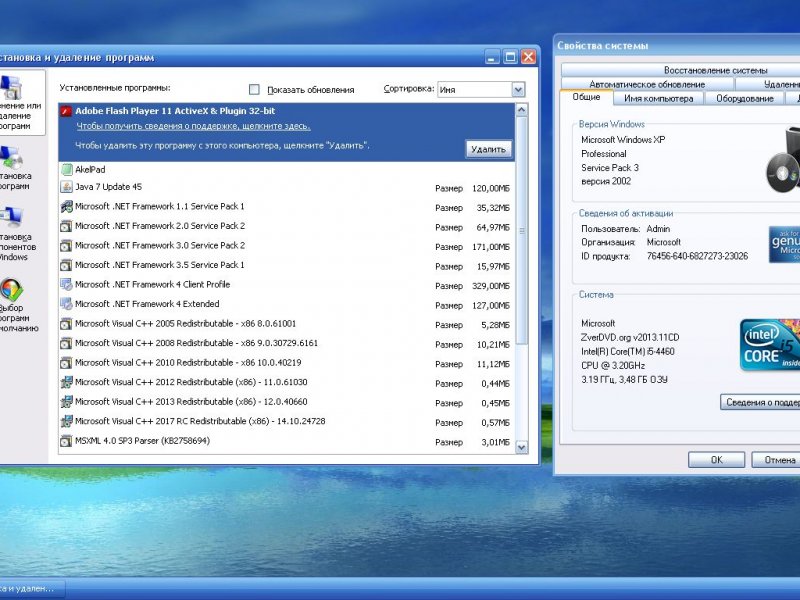The image size is (800, 600).
Task: Click the Сведения о поддержке button
Action: [760, 403]
